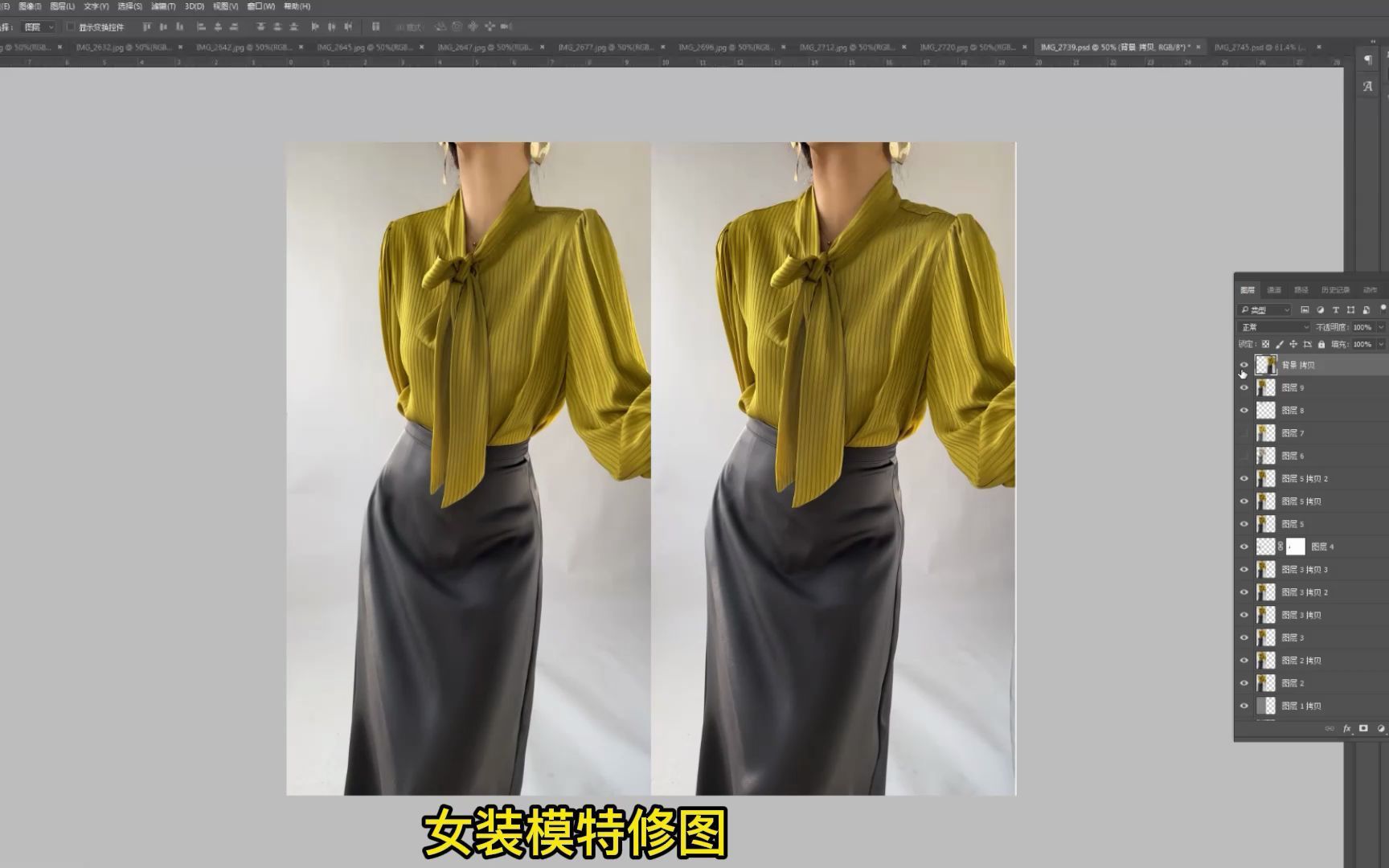Click the Add layer mask icon

click(x=1364, y=728)
